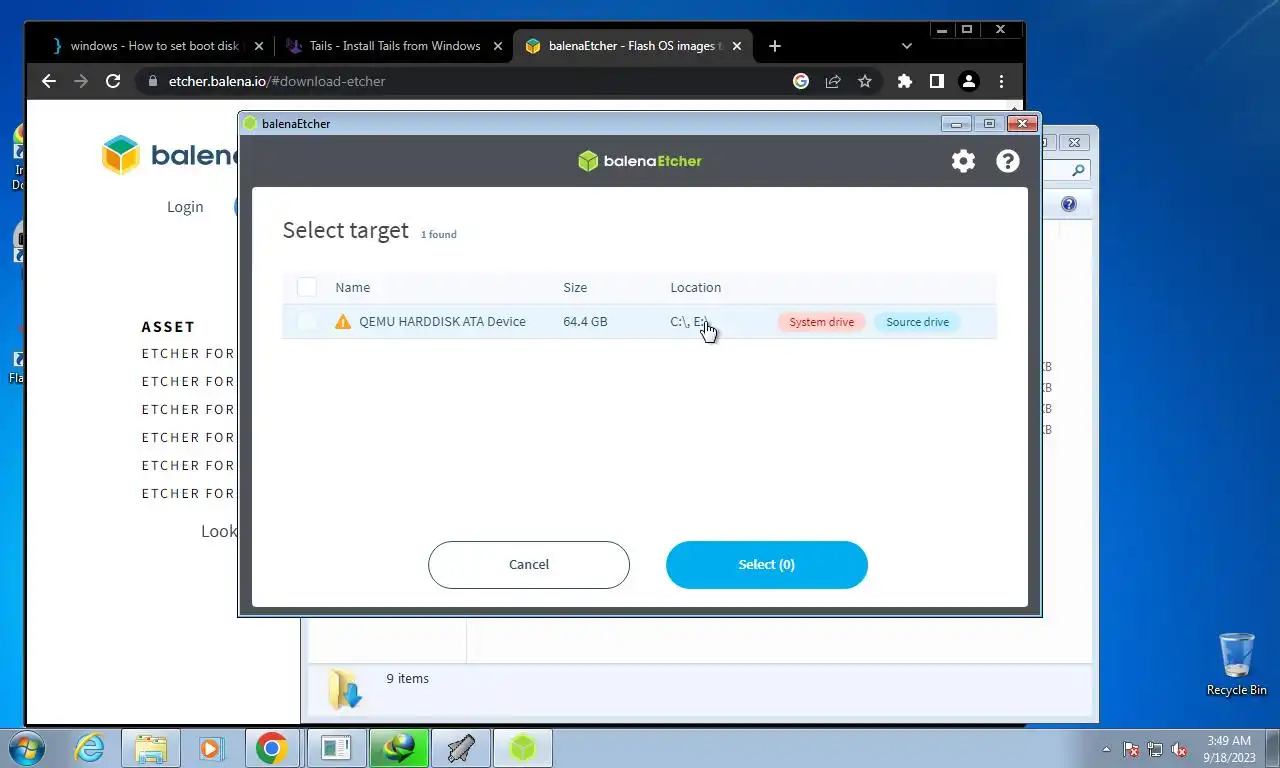Show hidden system tray icons

point(1106,749)
